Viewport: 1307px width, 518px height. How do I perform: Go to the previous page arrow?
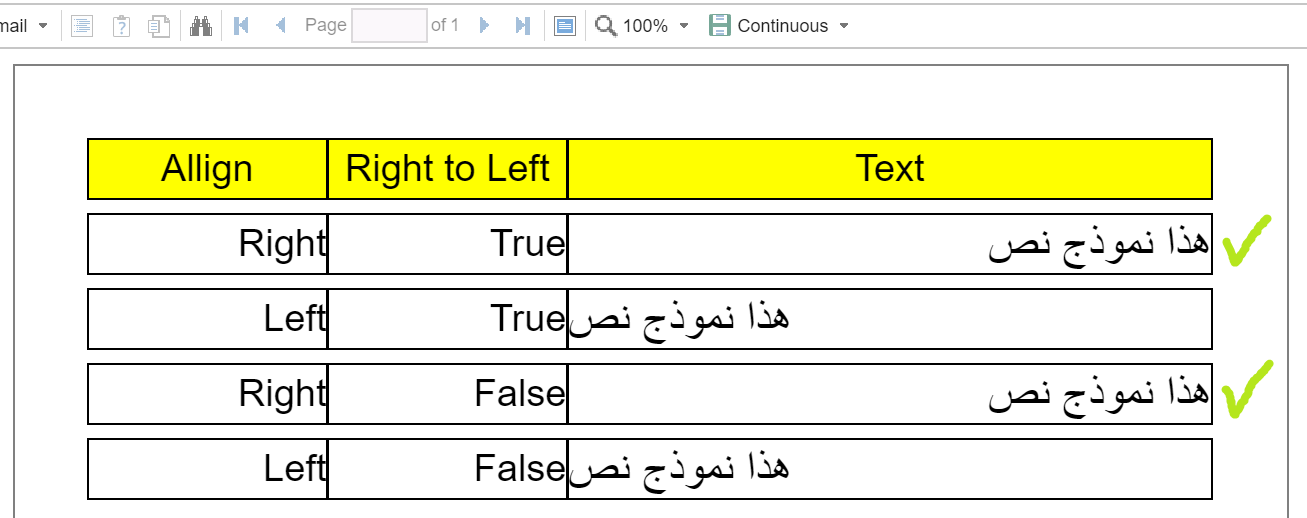[281, 26]
